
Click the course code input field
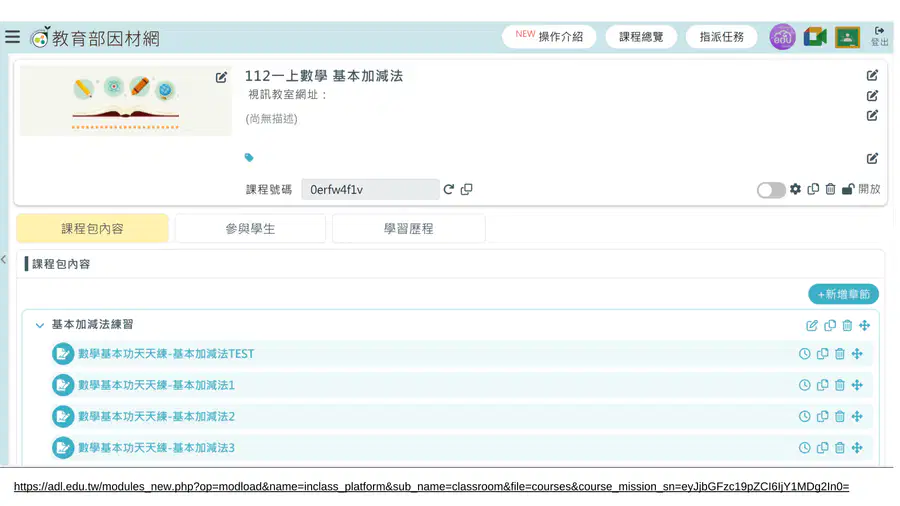coord(370,189)
